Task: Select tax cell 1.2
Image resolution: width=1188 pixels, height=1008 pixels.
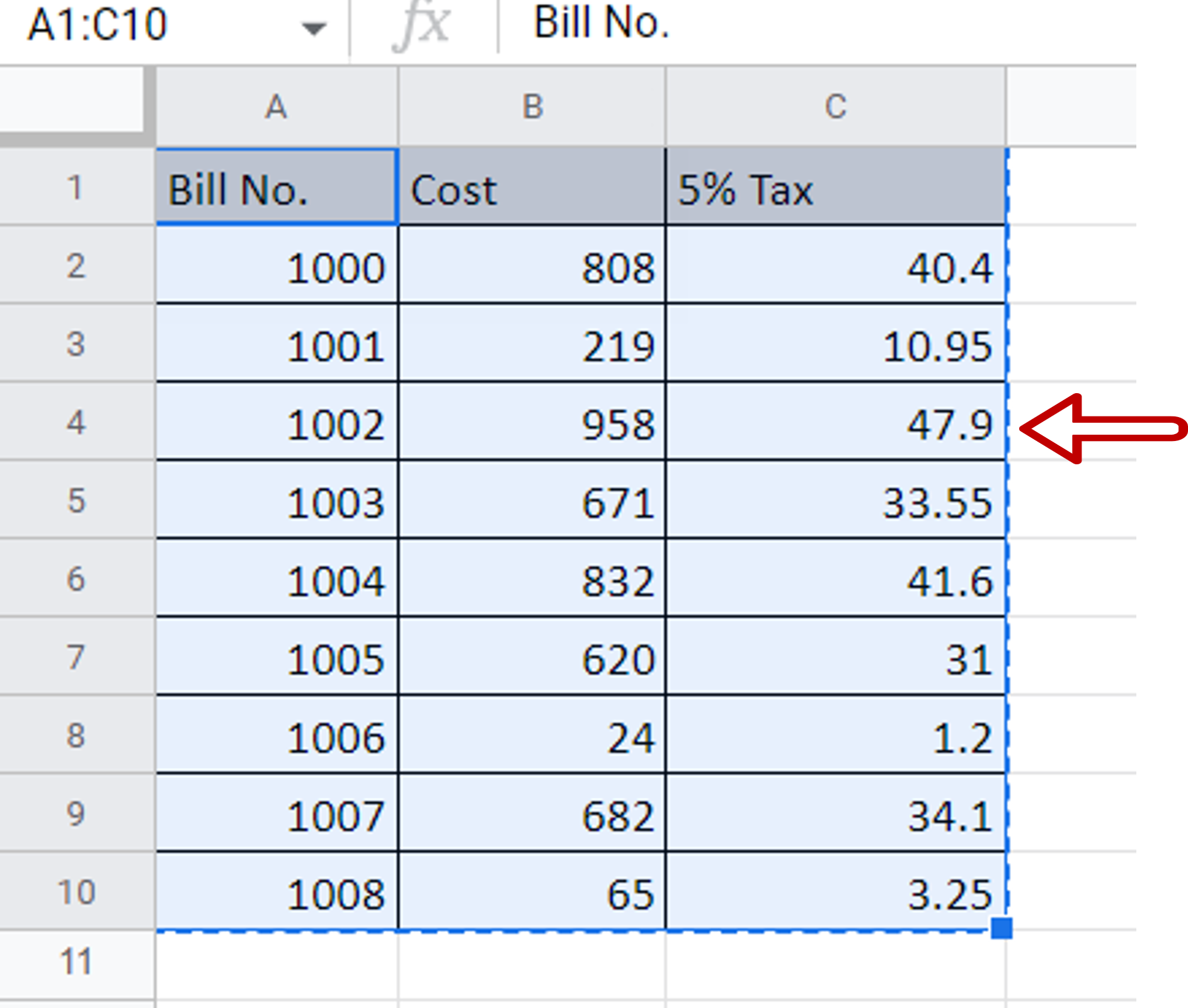Action: [835, 735]
